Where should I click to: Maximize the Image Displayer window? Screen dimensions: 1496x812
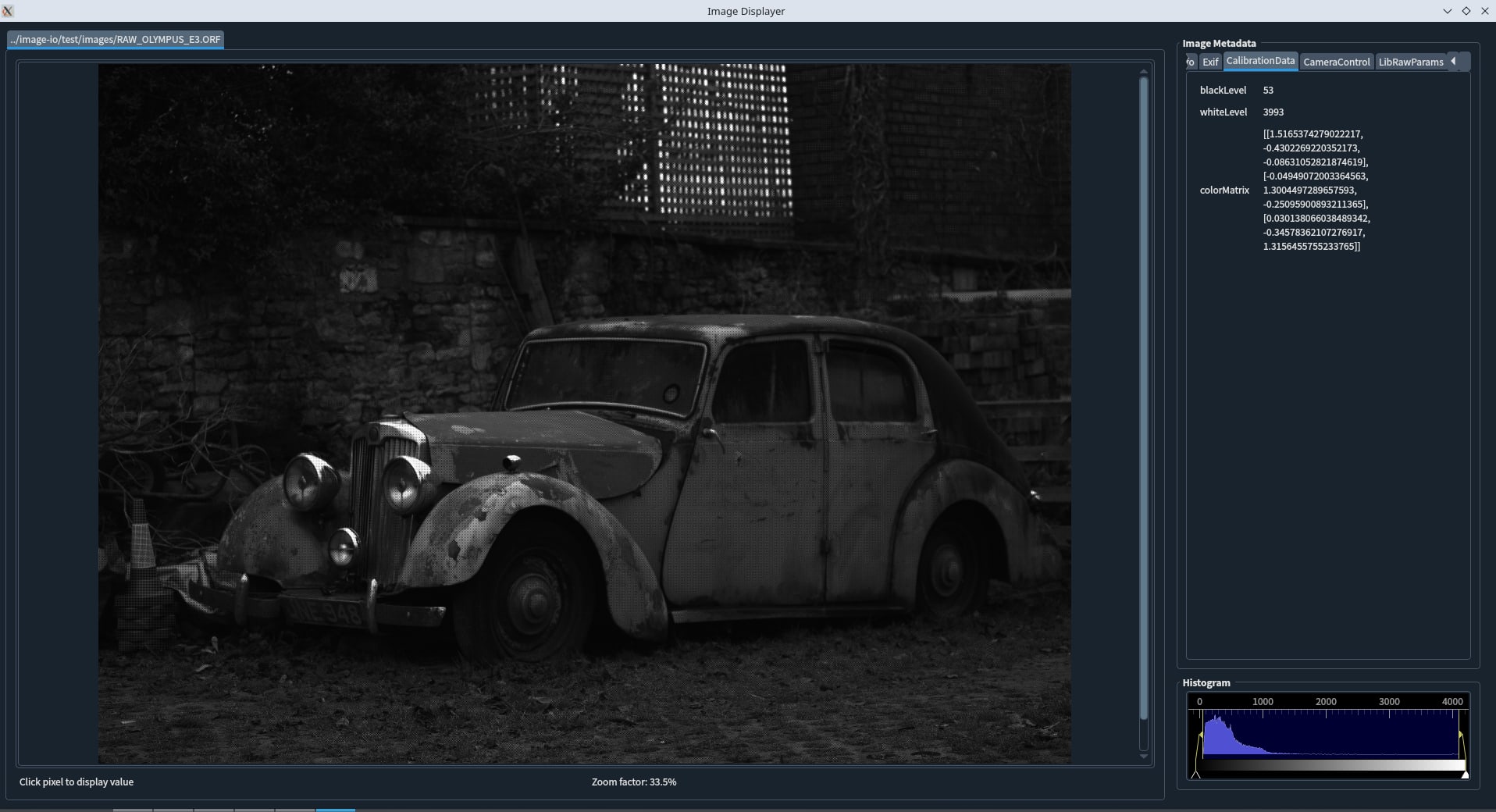point(1466,11)
